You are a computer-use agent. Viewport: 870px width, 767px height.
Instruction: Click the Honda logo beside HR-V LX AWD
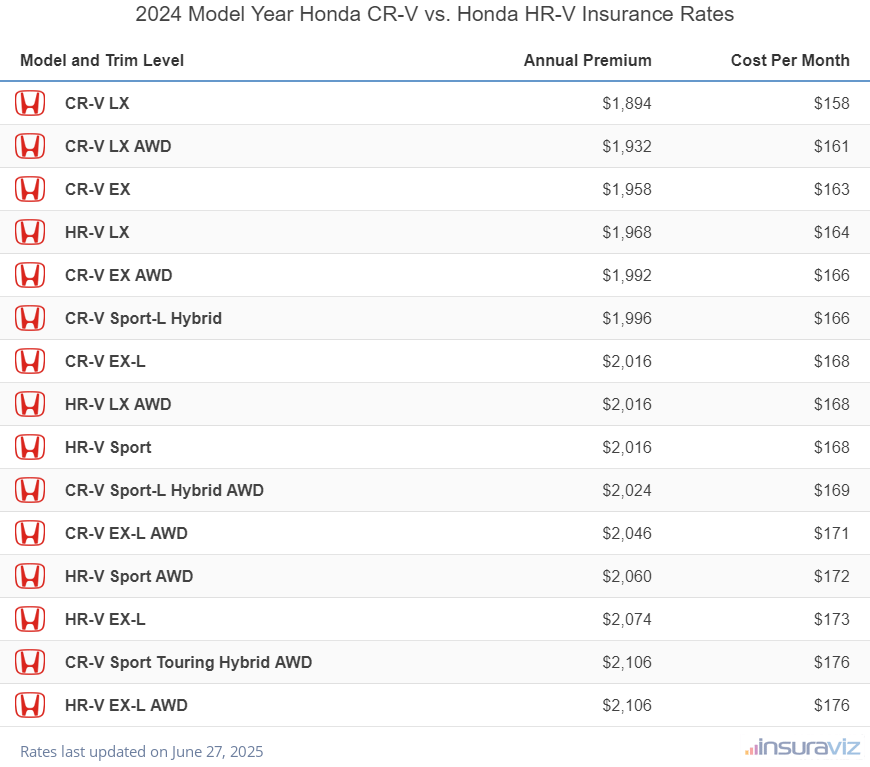coord(30,404)
